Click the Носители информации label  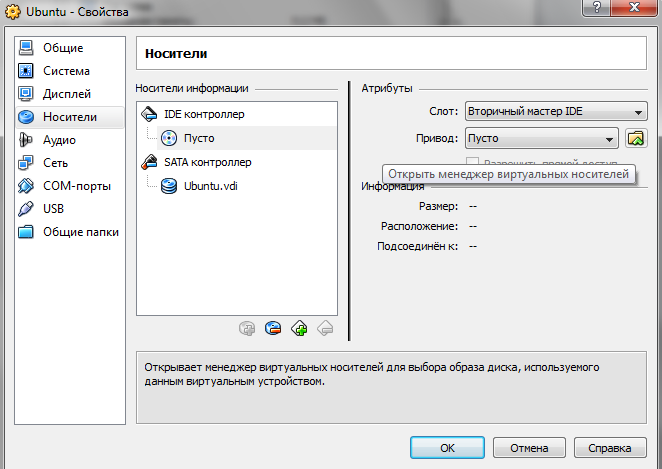pos(192,88)
